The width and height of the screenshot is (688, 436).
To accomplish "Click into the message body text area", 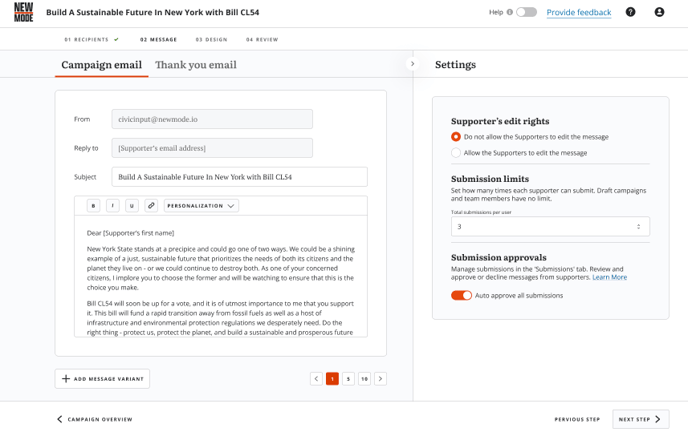I will tap(221, 276).
